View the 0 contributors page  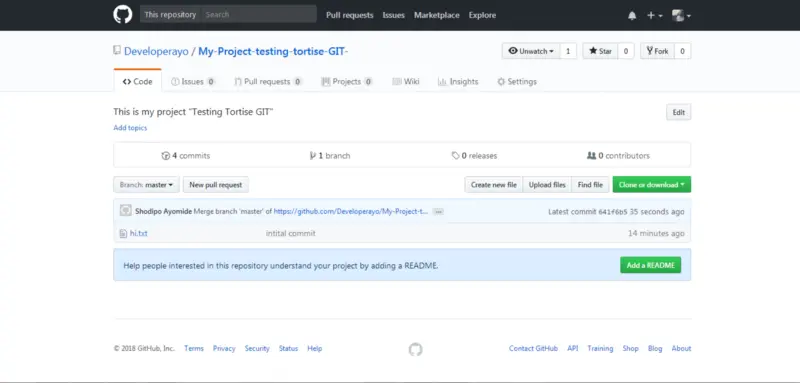618,156
